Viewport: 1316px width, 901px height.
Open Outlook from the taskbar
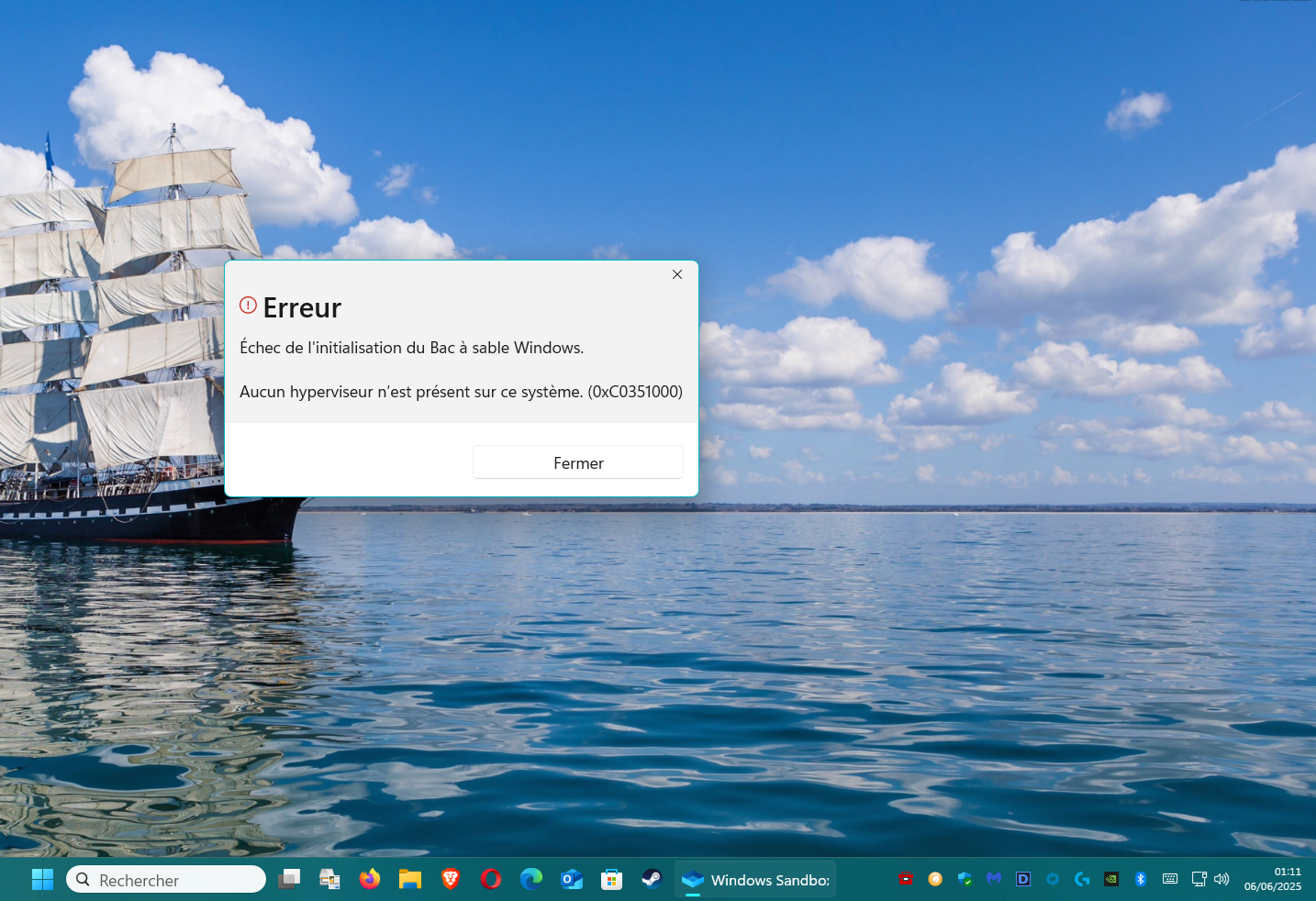[x=572, y=879]
